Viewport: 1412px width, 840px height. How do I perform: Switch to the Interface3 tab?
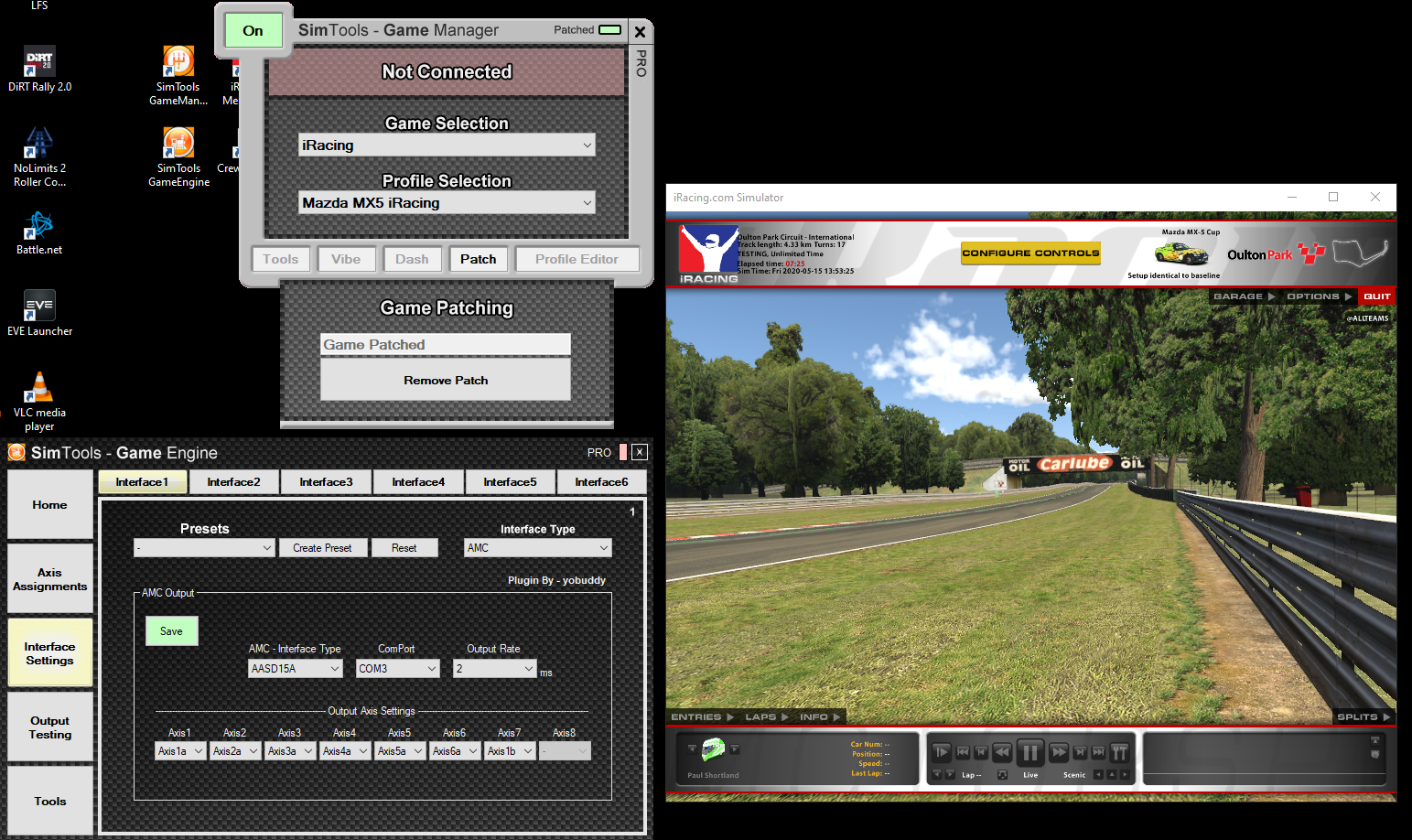[x=326, y=482]
